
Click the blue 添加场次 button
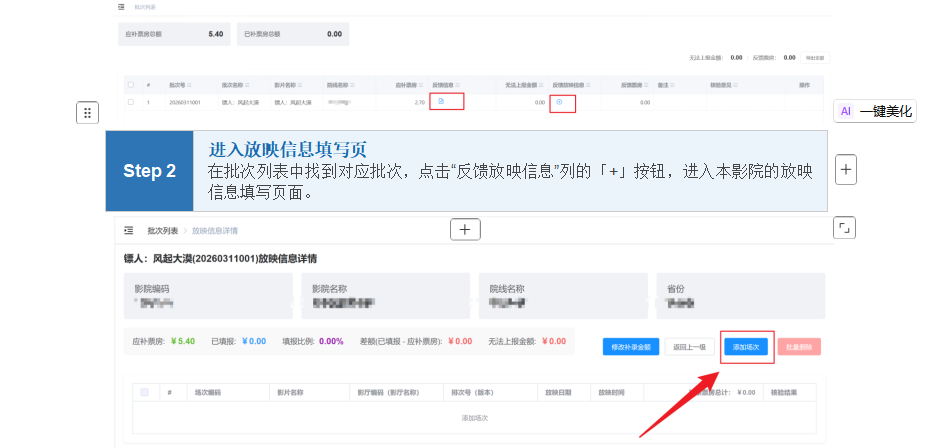[746, 347]
